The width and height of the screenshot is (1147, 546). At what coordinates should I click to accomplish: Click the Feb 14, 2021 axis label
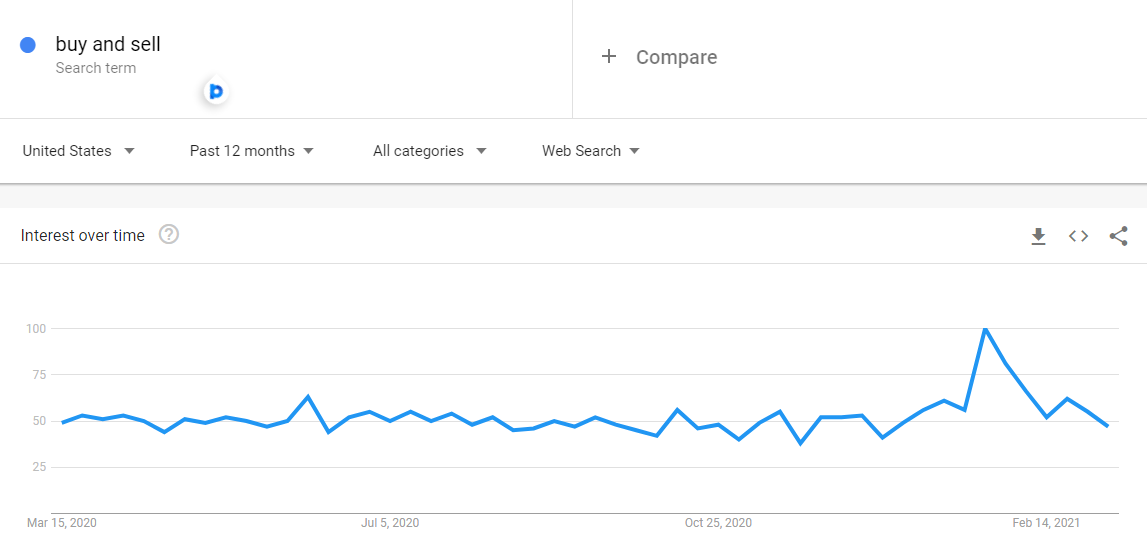coord(1046,523)
